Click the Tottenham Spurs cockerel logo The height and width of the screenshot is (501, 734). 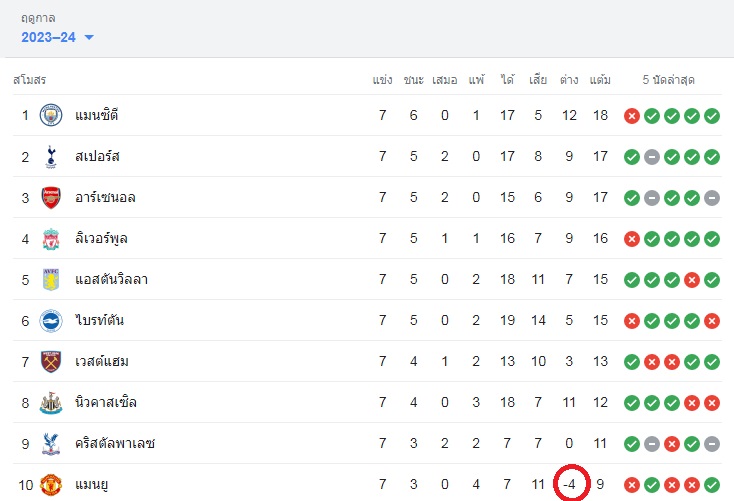(51, 156)
